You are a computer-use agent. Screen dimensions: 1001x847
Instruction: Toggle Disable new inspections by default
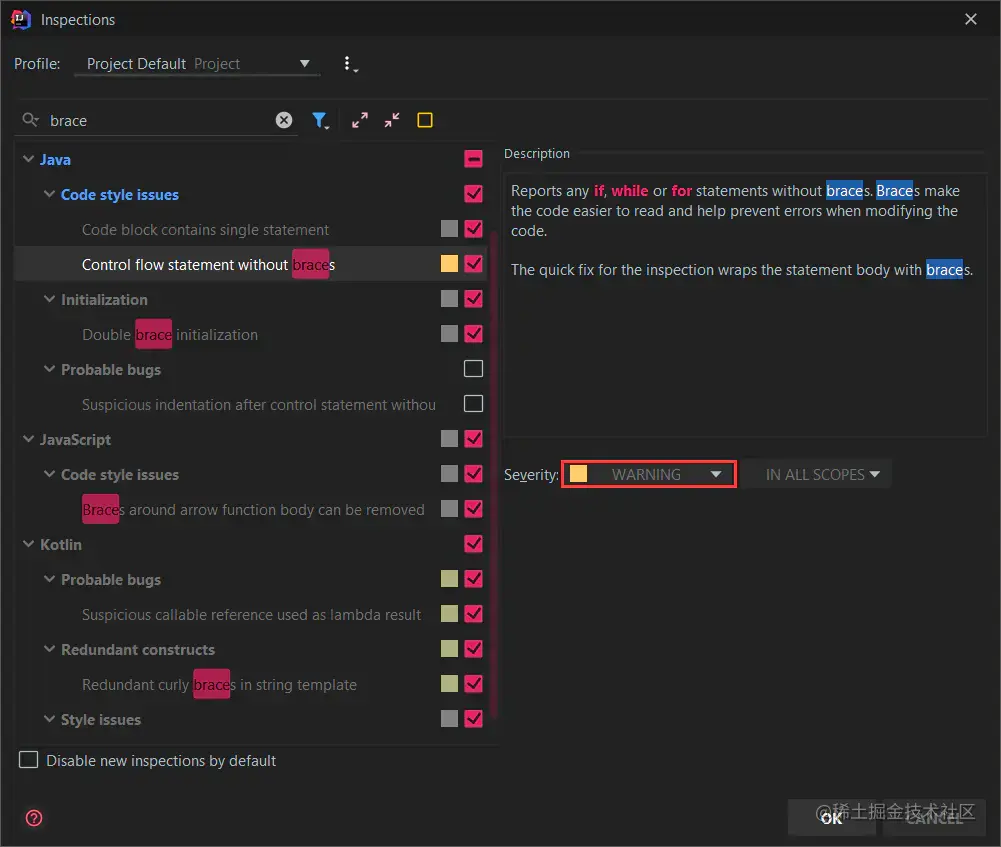click(x=29, y=760)
